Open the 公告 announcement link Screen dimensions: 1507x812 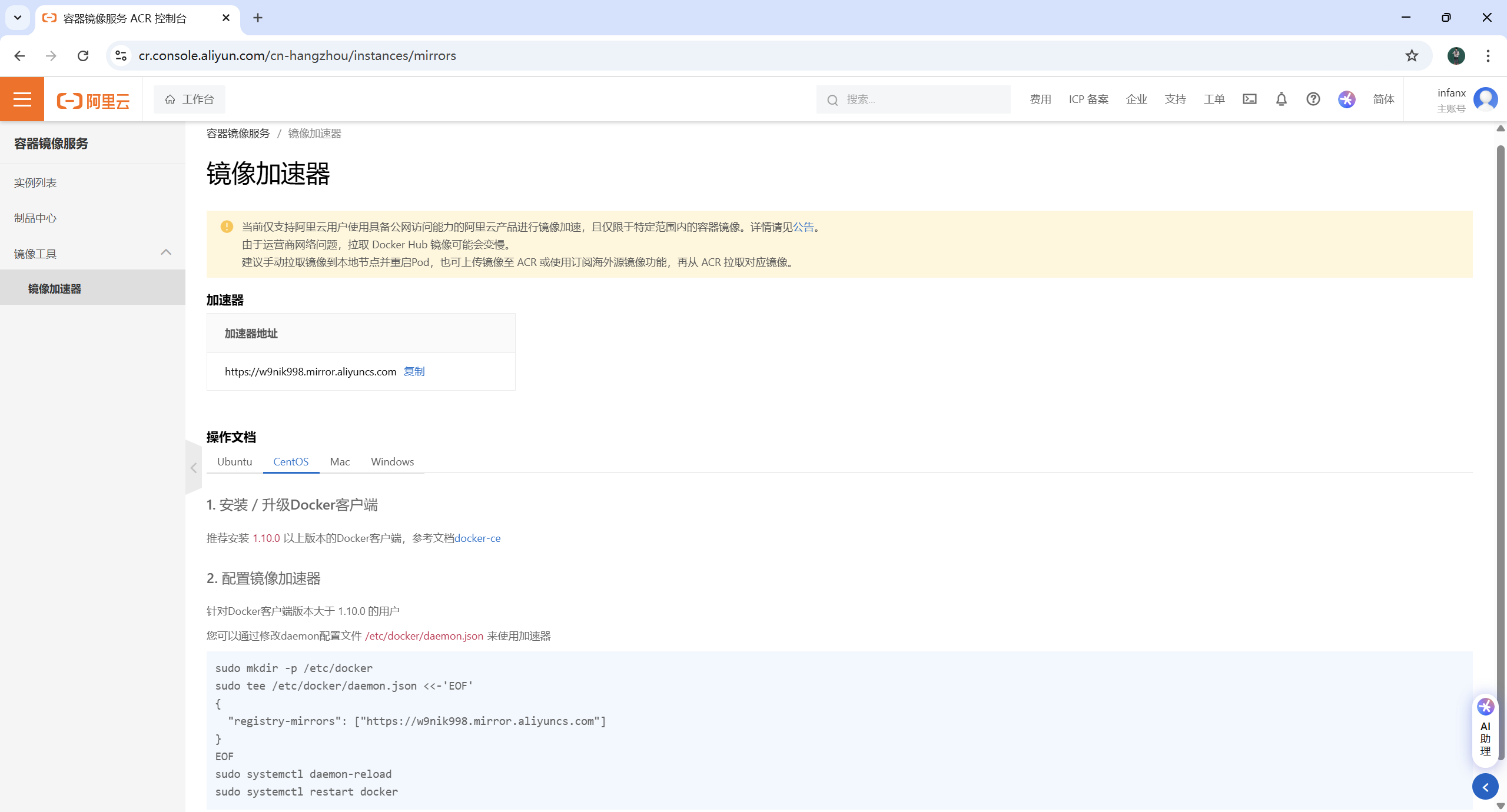click(x=803, y=227)
